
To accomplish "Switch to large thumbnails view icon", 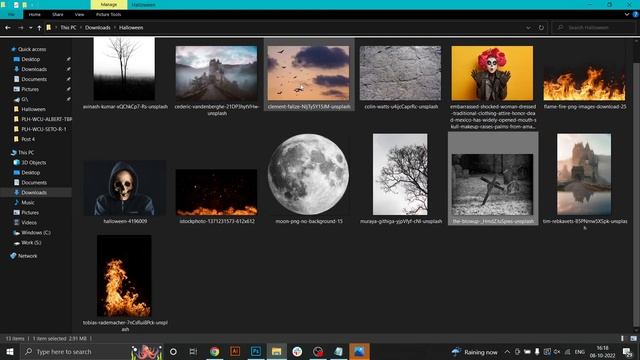I will coord(633,338).
